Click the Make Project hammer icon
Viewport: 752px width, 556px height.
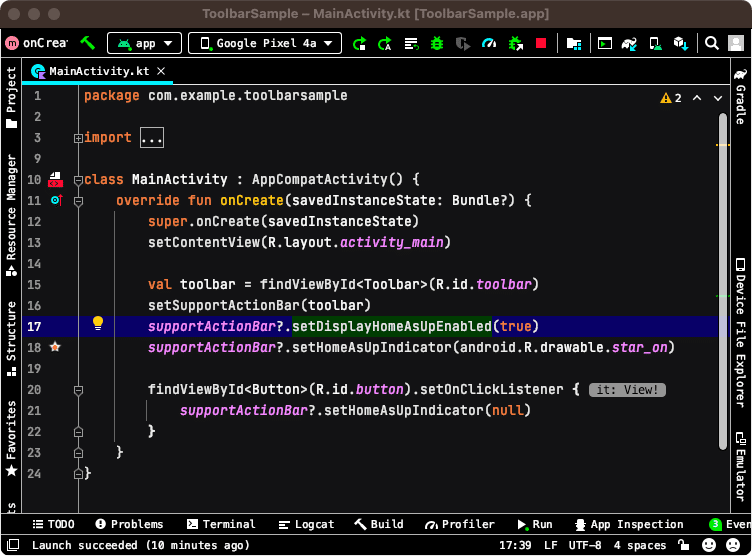[x=87, y=43]
